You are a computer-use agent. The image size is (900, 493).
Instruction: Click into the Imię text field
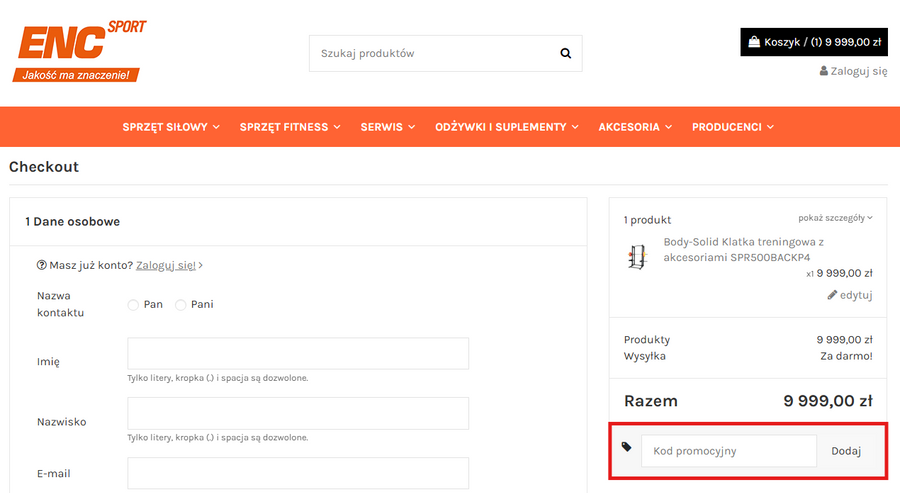(x=298, y=354)
